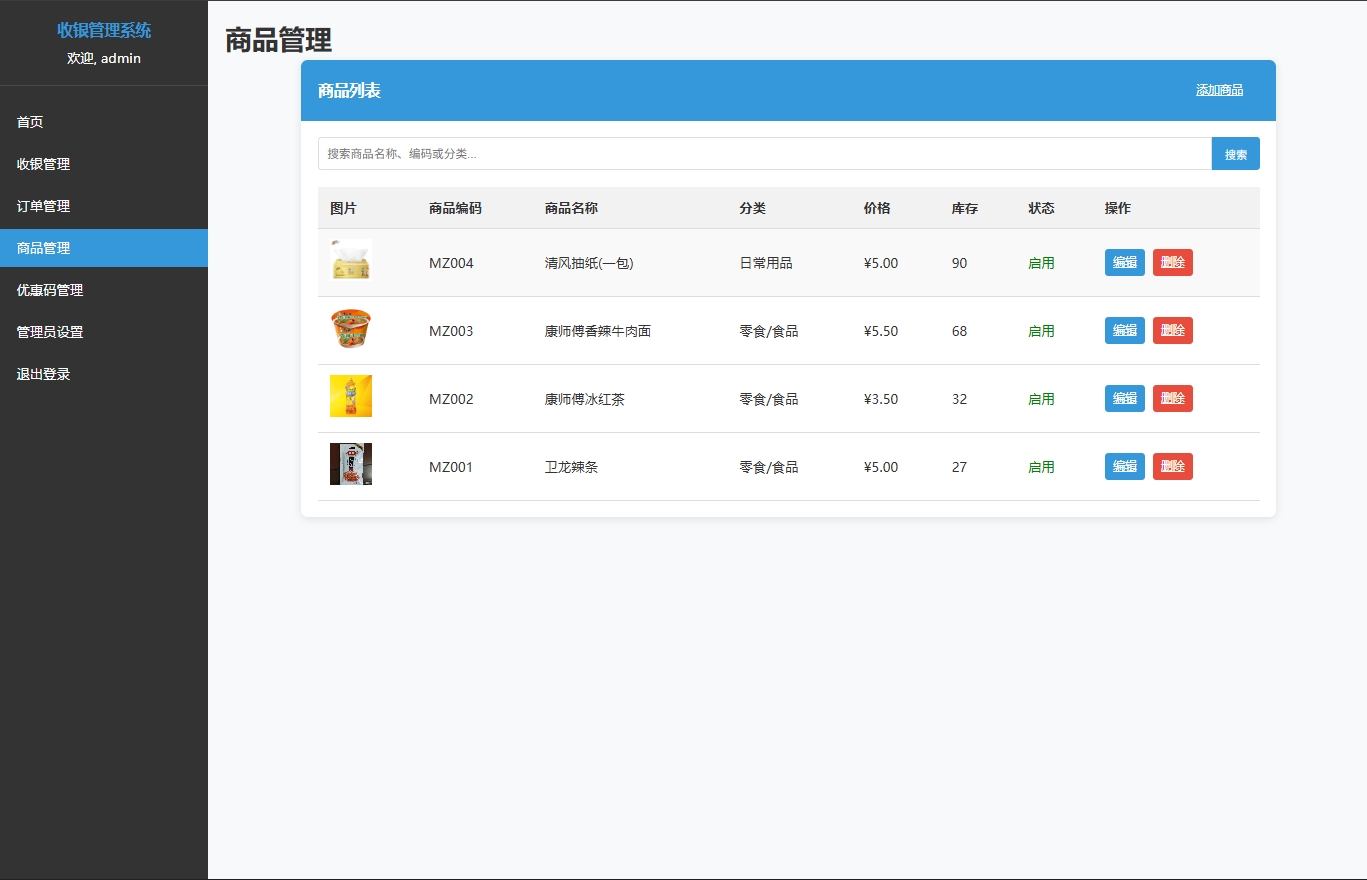Edit the 康师傅冰红茶 product
This screenshot has height=880, width=1367.
tap(1125, 399)
